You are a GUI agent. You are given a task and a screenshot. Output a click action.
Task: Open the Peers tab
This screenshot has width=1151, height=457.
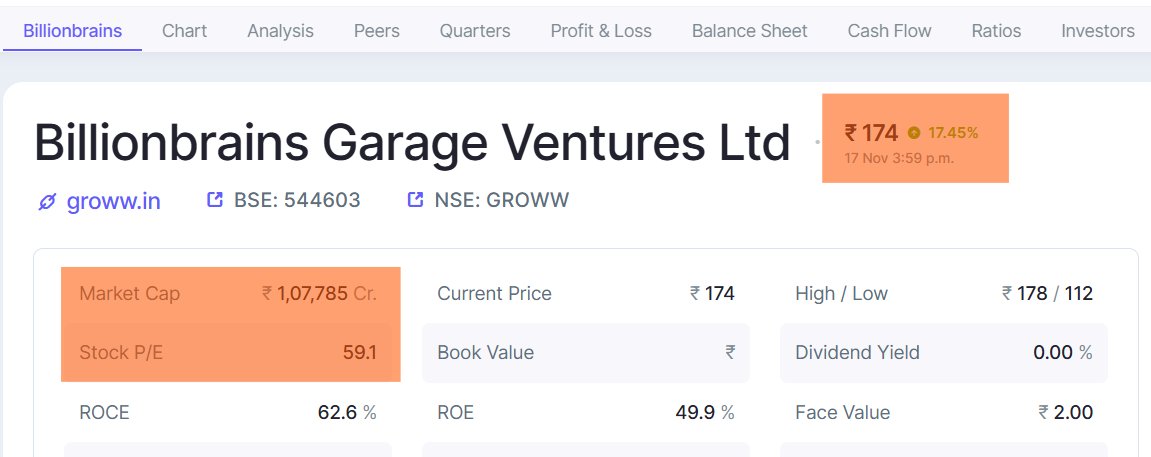coord(376,31)
